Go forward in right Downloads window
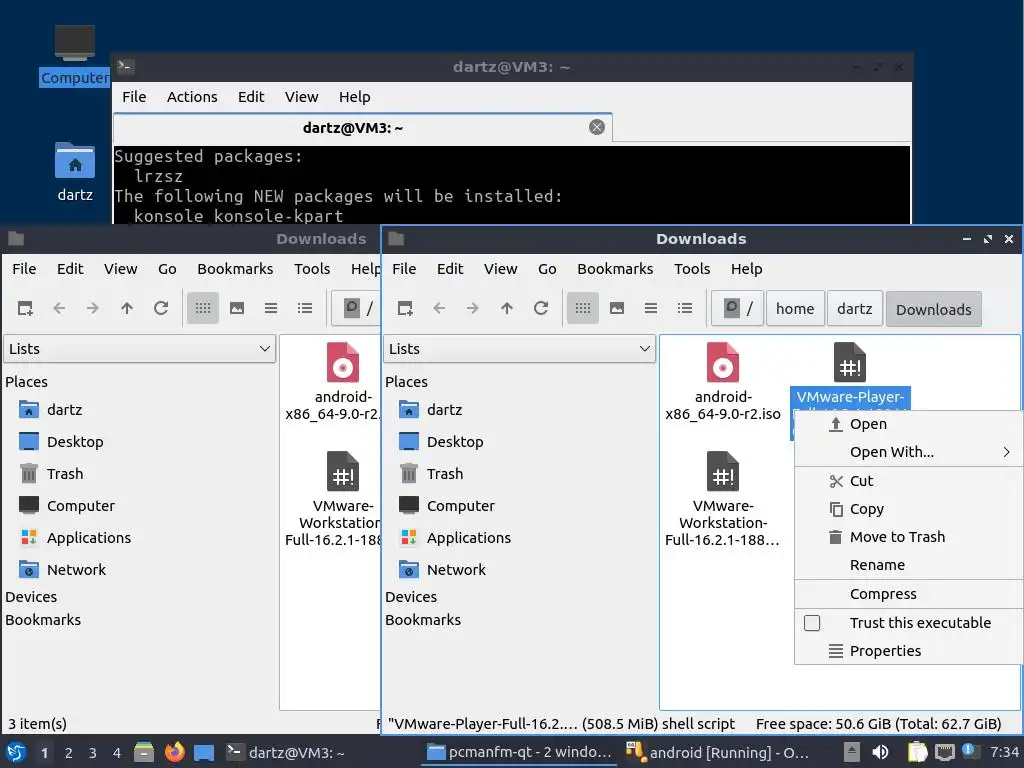The image size is (1024, 768). pos(473,308)
